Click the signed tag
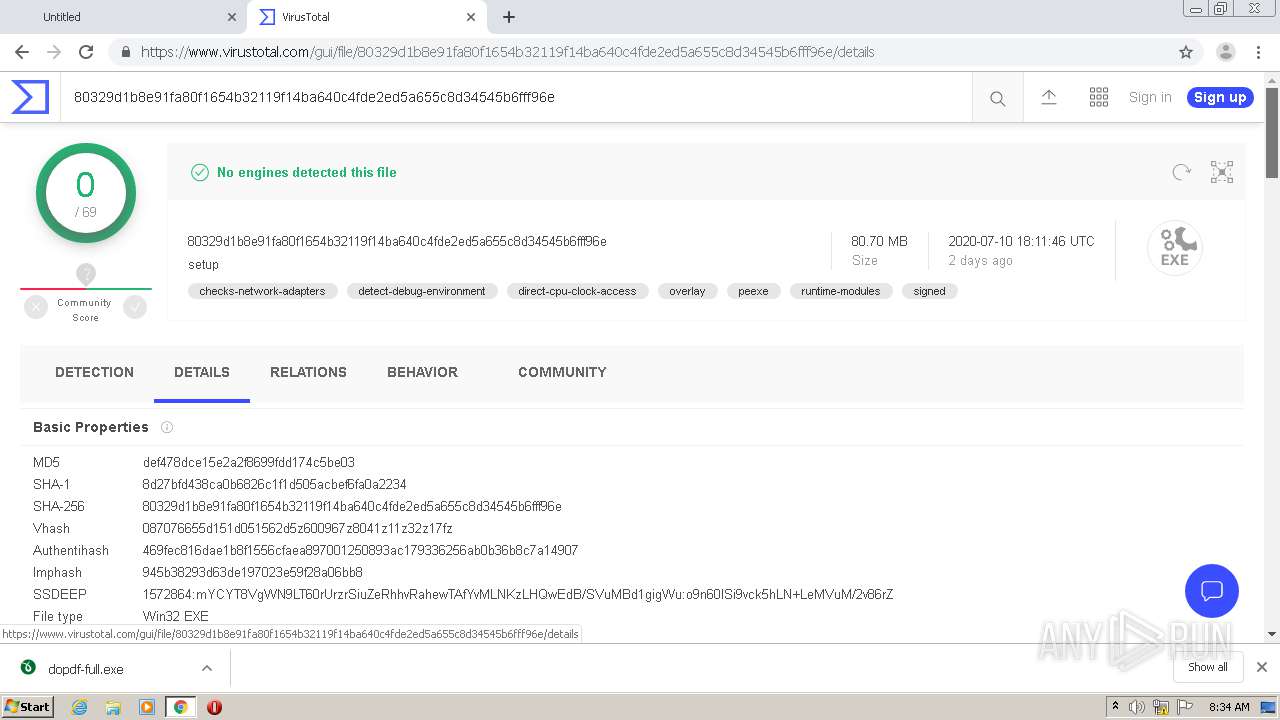 (929, 291)
